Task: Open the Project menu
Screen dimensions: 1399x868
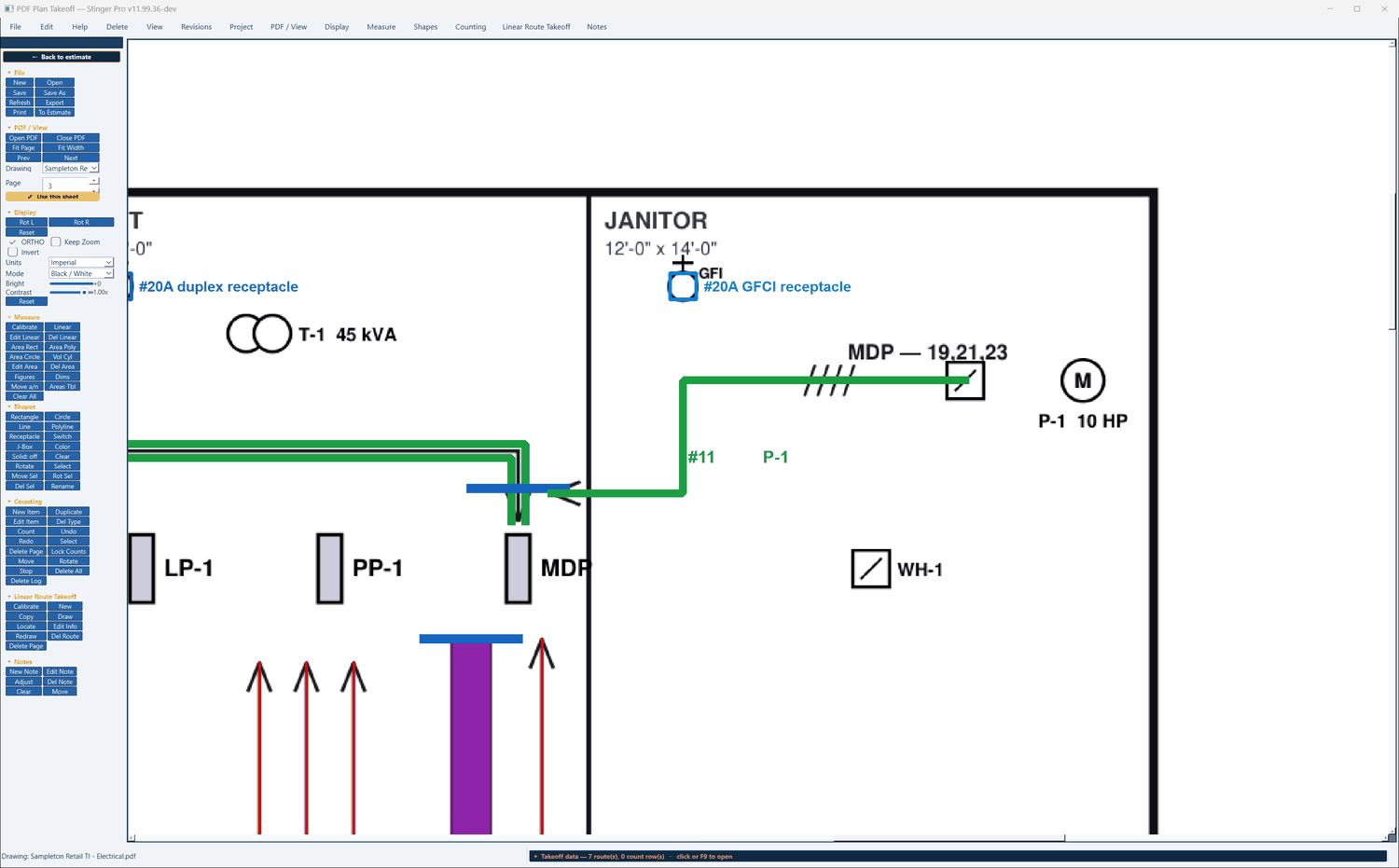Action: [x=241, y=27]
